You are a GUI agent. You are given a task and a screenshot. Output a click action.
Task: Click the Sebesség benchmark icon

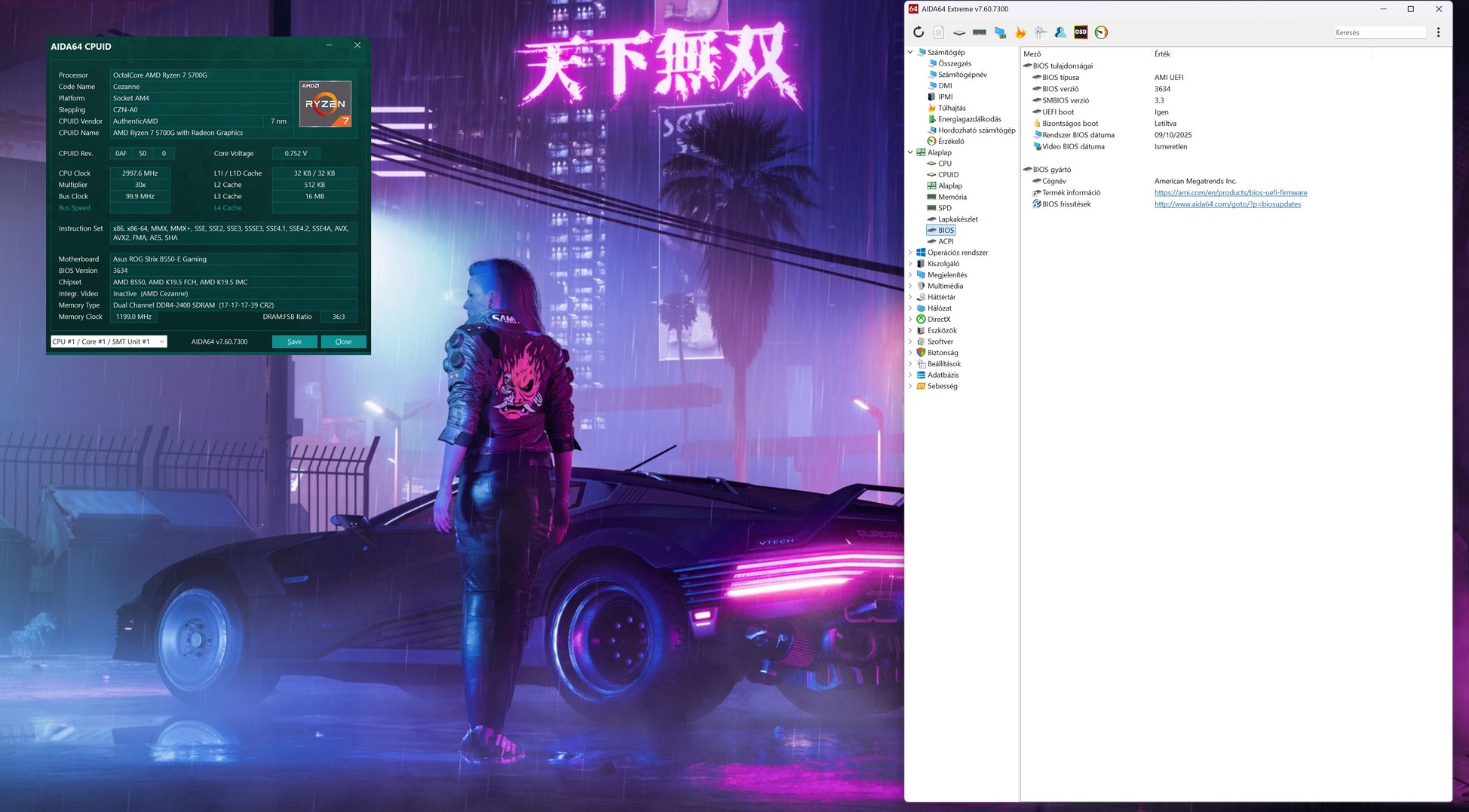921,386
